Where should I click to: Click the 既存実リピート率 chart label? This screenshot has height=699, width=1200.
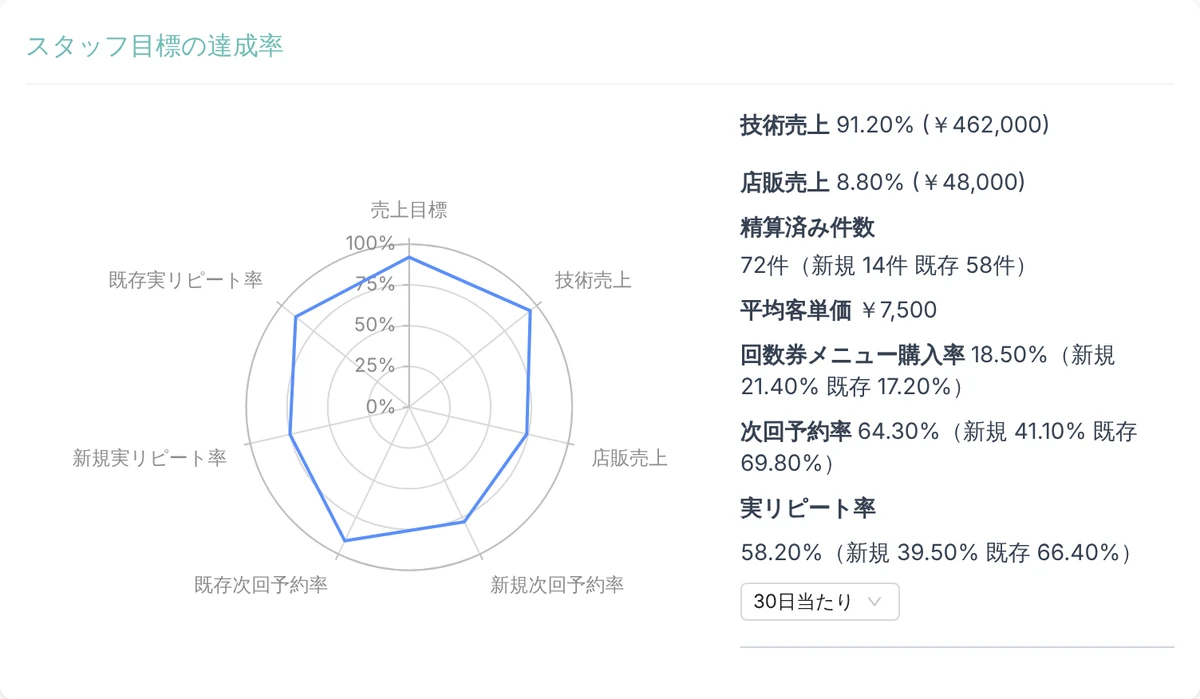pyautogui.click(x=185, y=281)
